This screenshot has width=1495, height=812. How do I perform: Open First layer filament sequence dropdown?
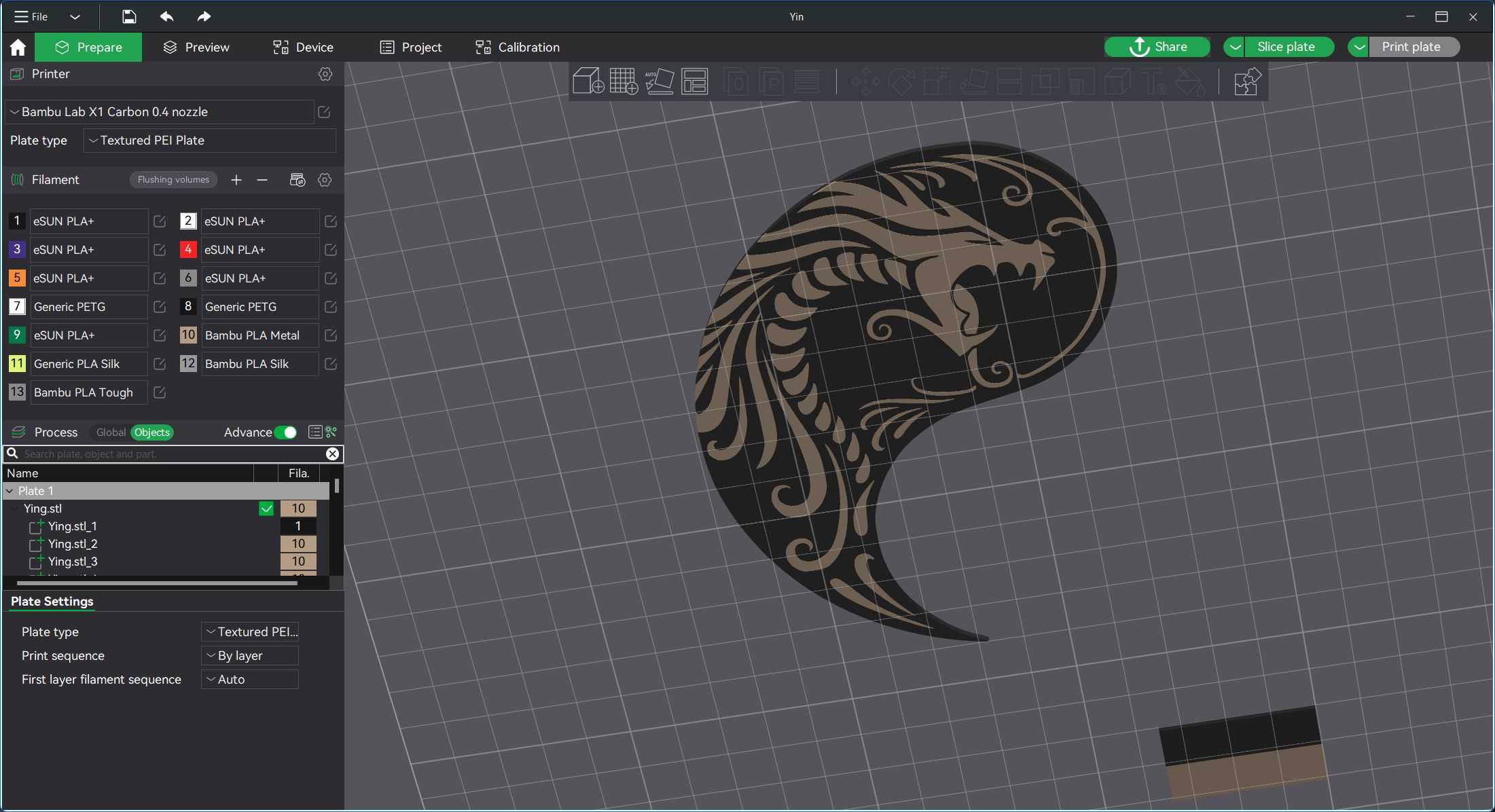coord(250,680)
